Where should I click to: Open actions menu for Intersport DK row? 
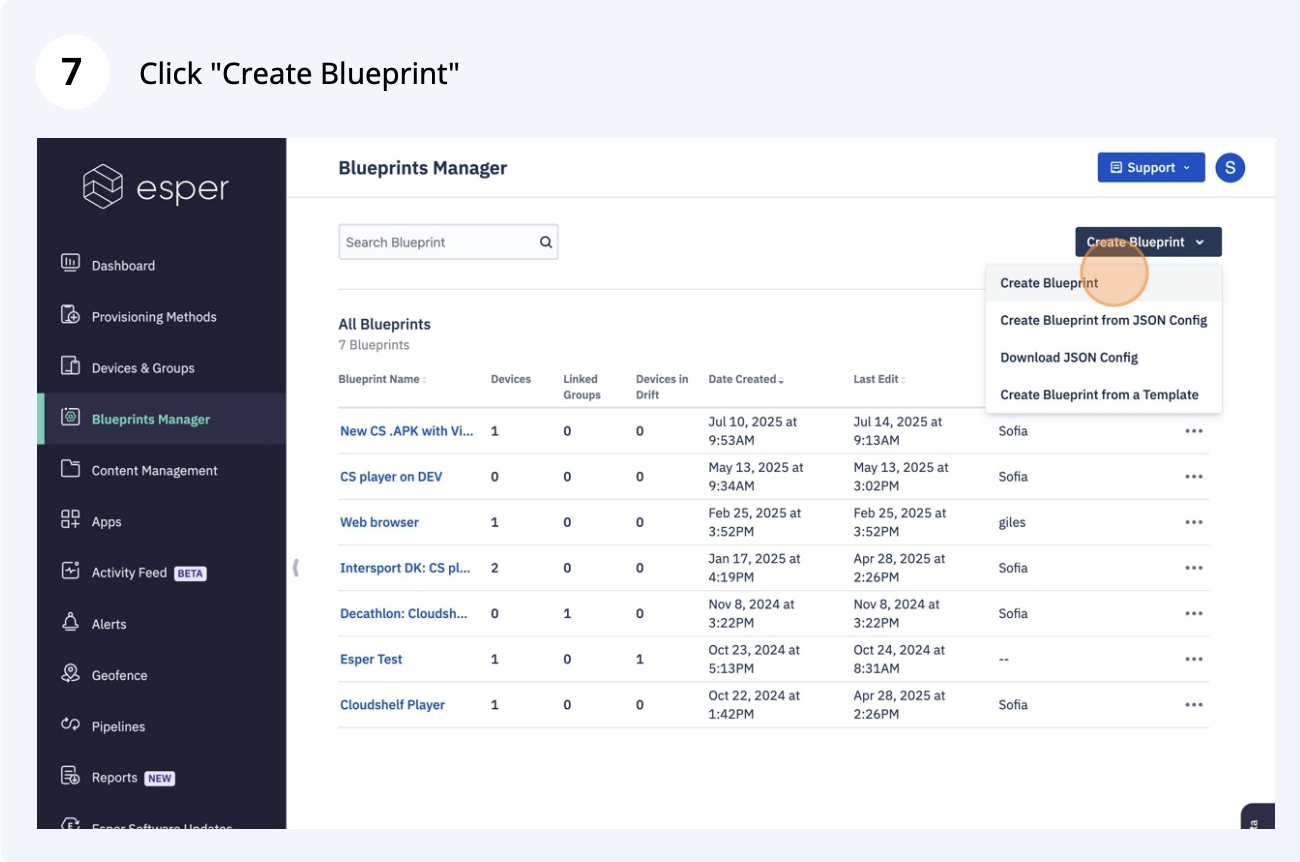[x=1194, y=568]
